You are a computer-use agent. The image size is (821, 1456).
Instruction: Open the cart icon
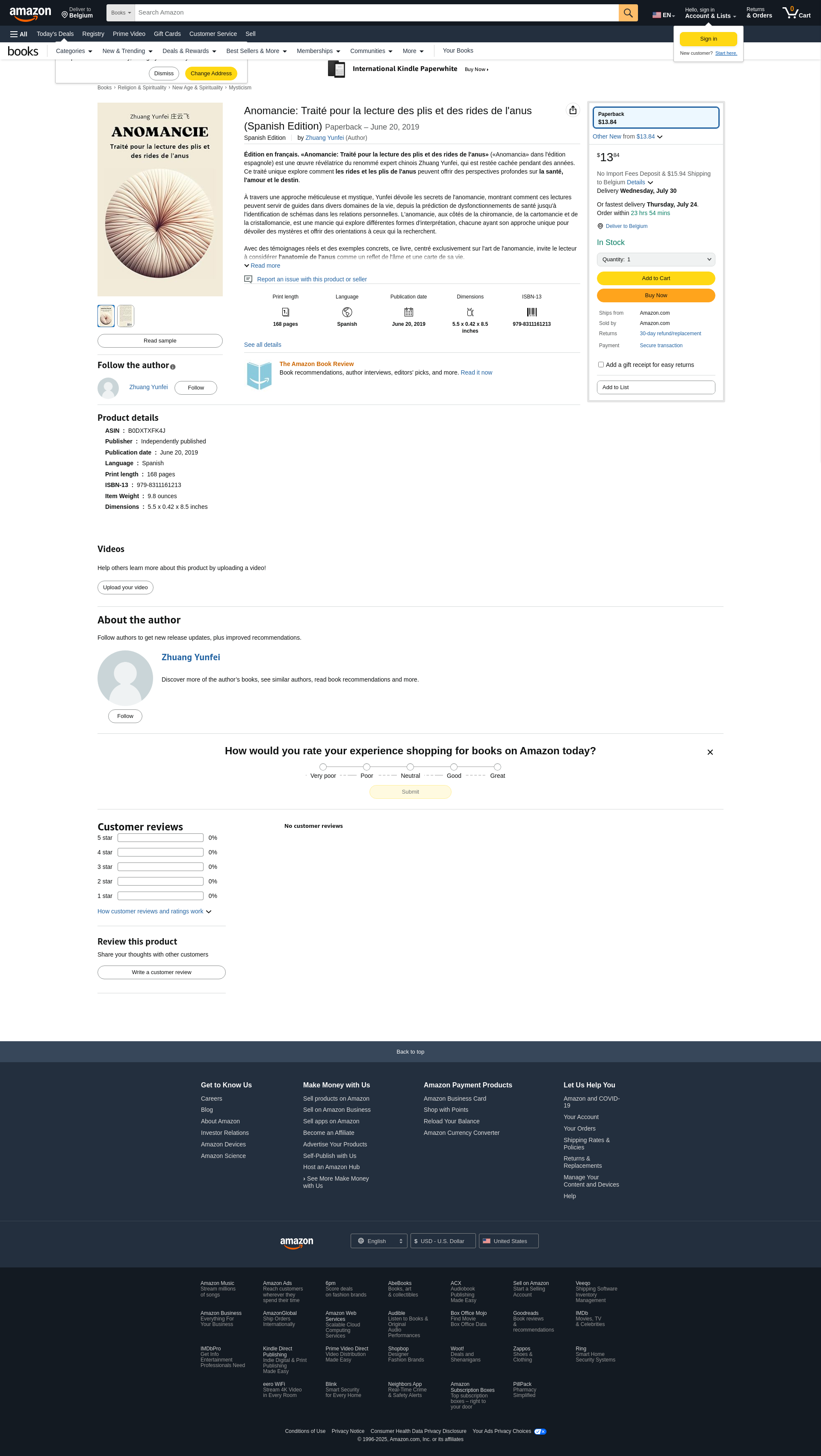pos(796,12)
